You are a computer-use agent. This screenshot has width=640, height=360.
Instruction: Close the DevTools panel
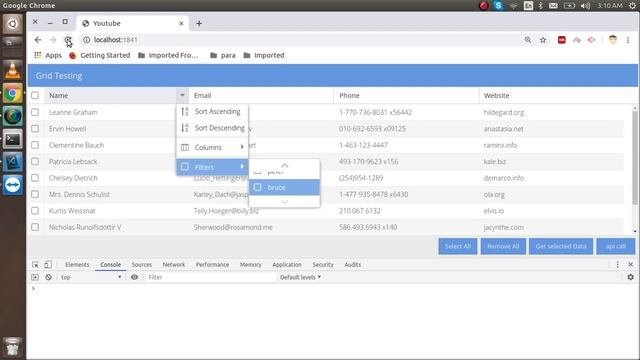[x=630, y=264]
